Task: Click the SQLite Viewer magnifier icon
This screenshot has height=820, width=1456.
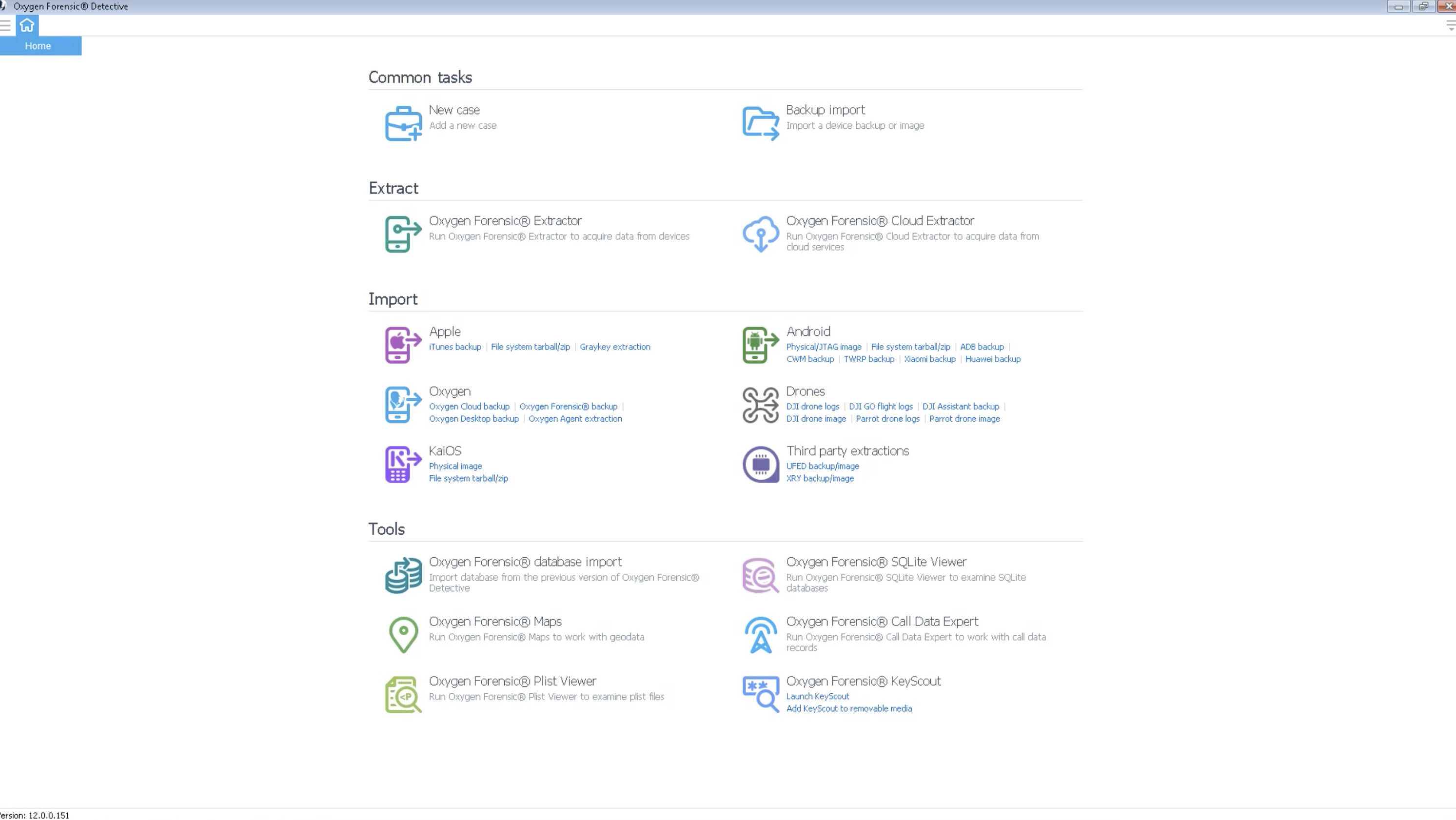Action: (760, 575)
